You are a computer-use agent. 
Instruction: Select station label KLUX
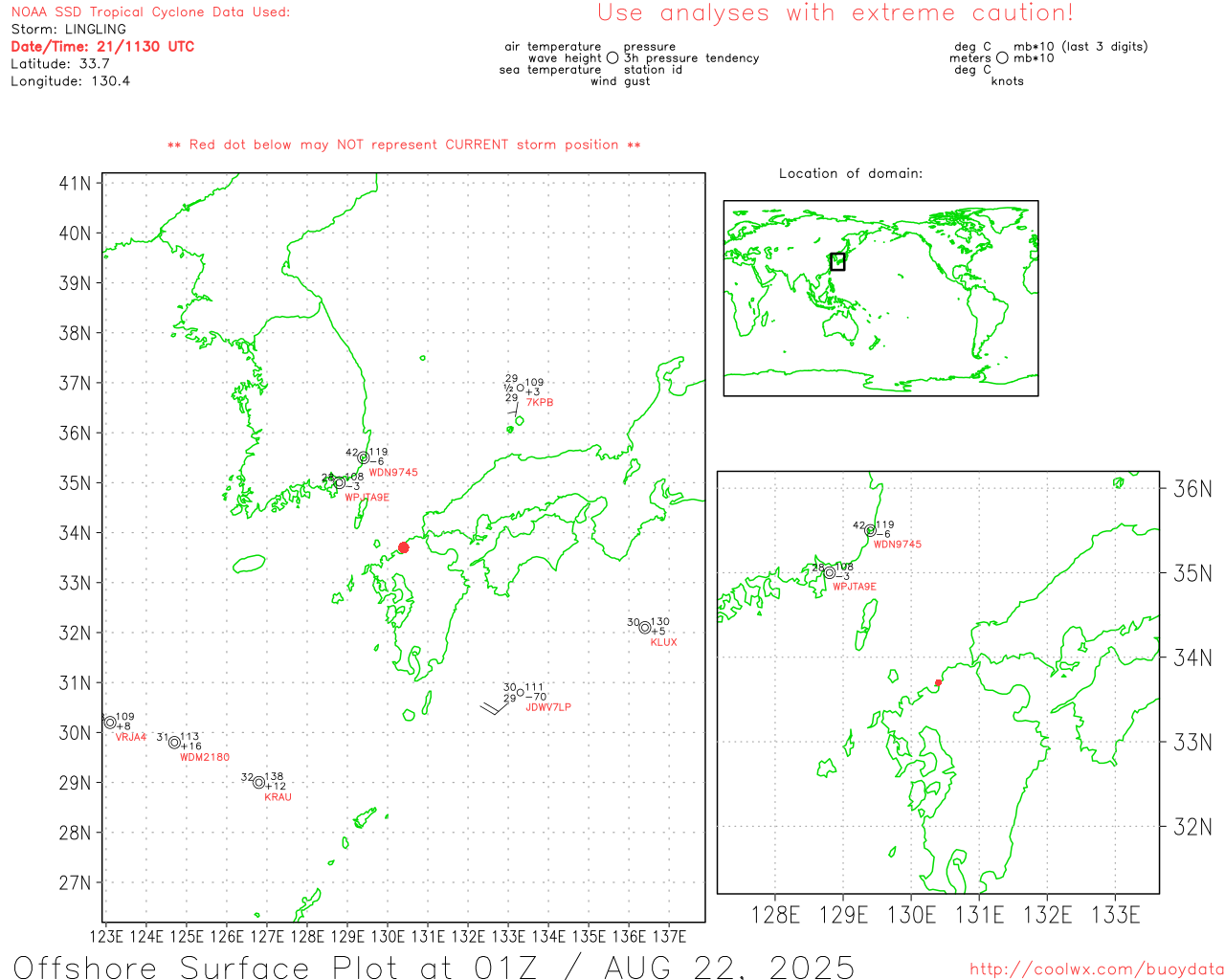tap(663, 642)
